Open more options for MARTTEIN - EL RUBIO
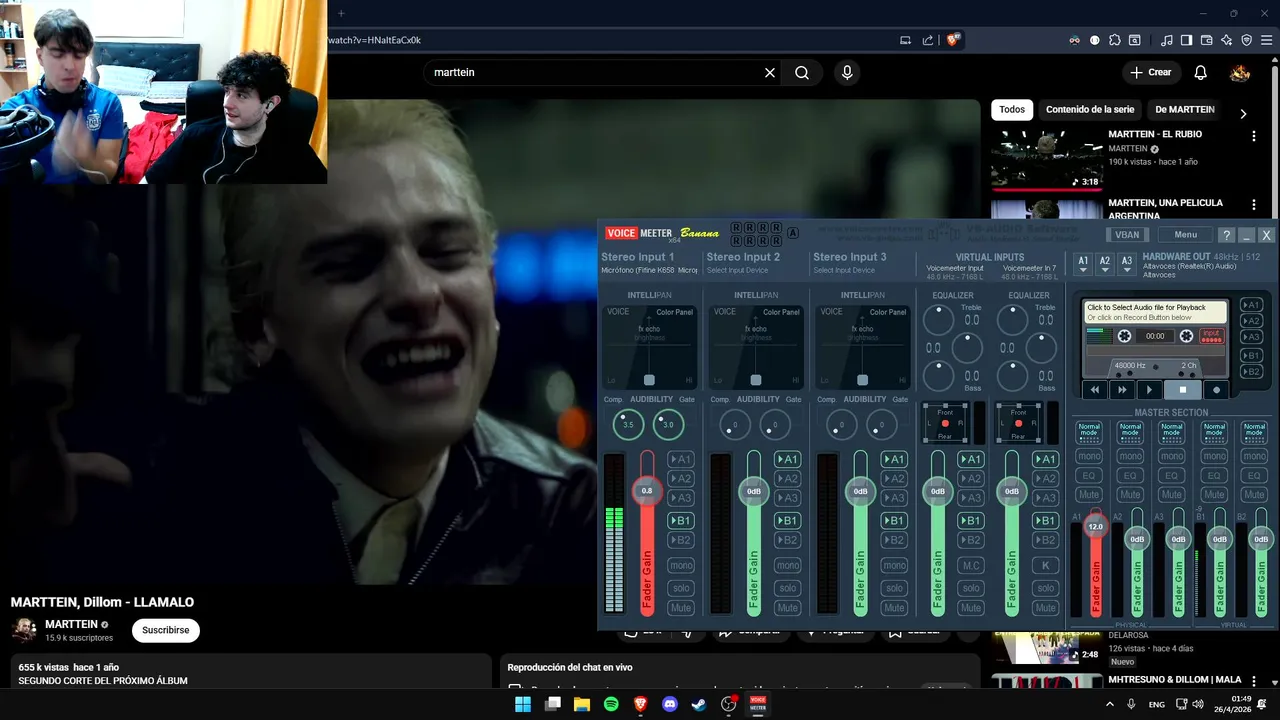Screen dimensions: 1280x720 click(x=1253, y=136)
